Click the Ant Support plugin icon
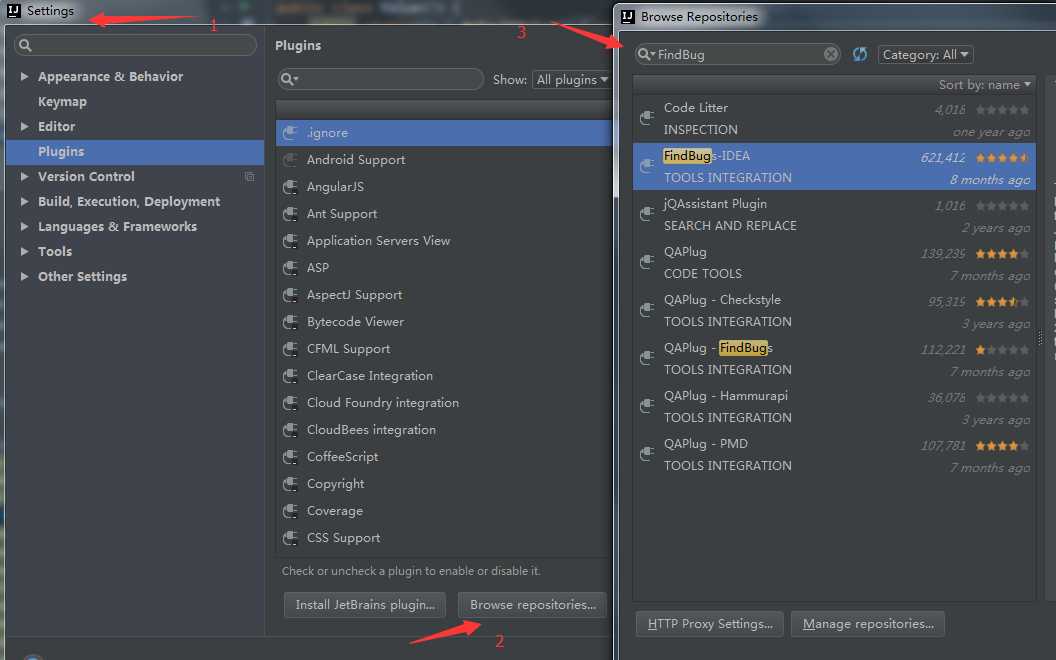 pos(290,213)
